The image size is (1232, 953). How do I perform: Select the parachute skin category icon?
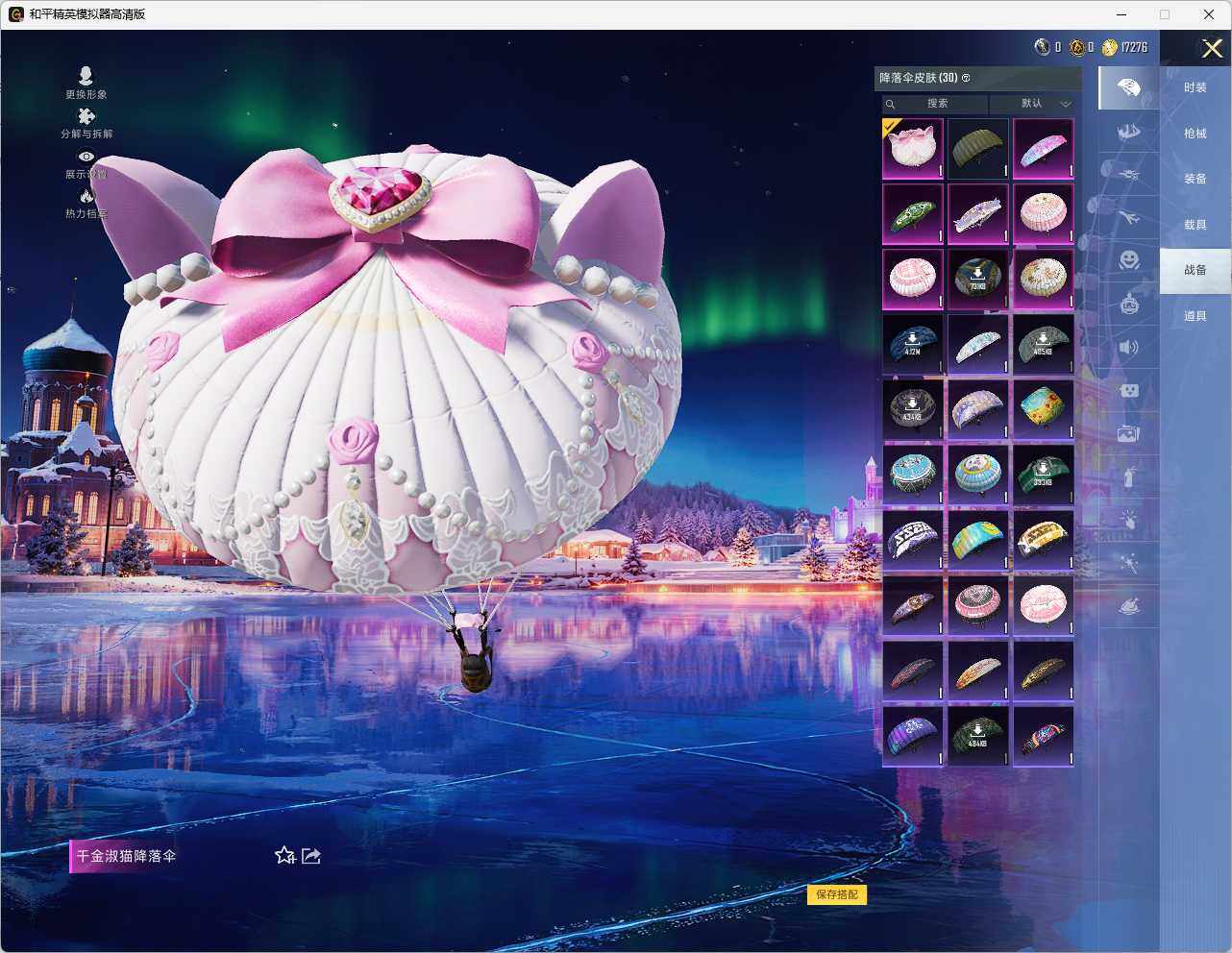pyautogui.click(x=1128, y=88)
